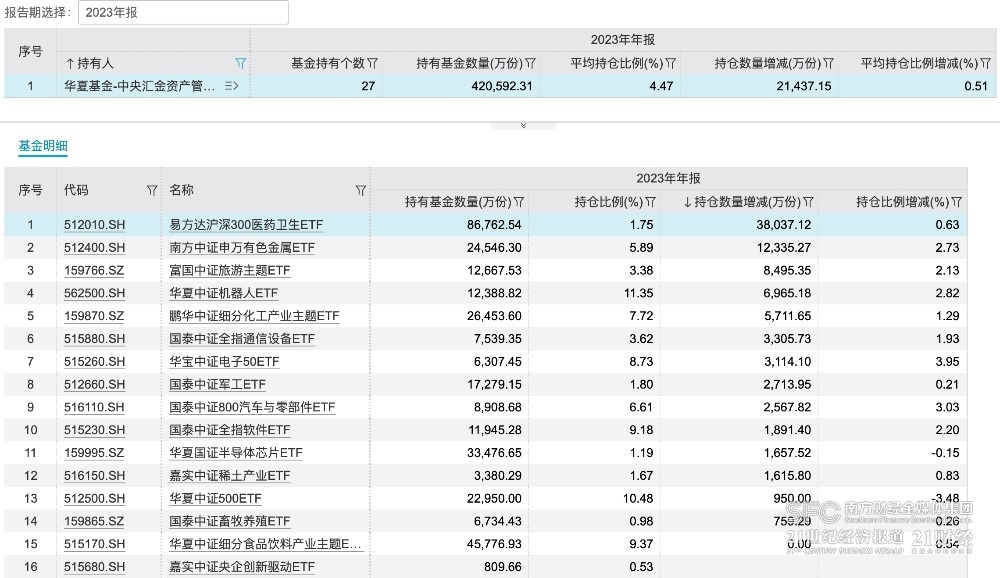Screen dimensions: 1000x578
Task: Click the total holdings value 420,592.31
Action: tap(502, 86)
